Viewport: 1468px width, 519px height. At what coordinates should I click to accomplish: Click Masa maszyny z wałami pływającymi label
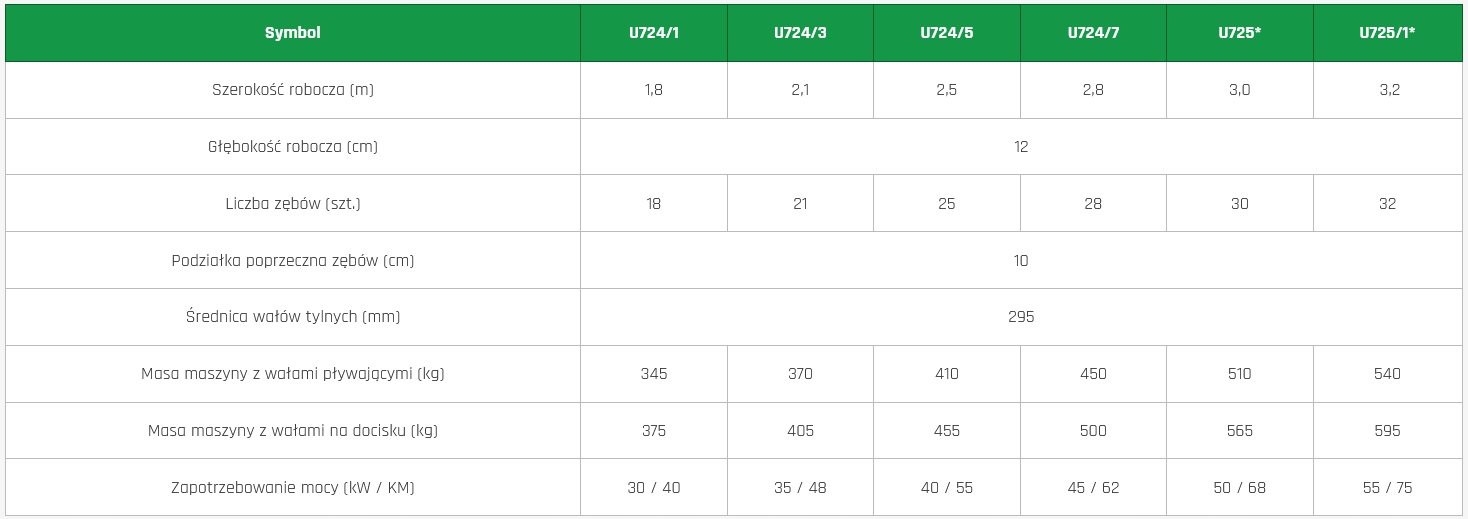pos(292,374)
